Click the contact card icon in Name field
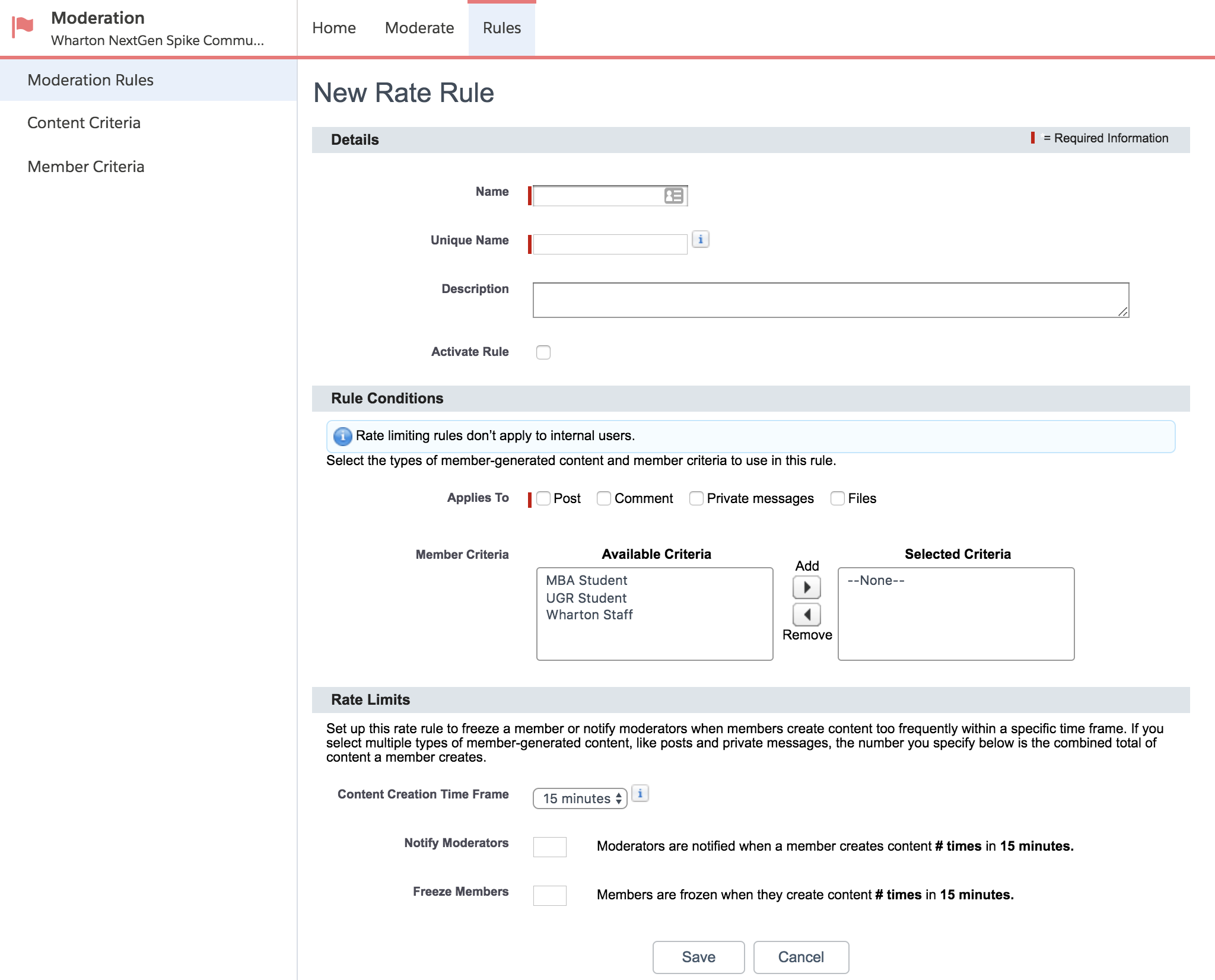The width and height of the screenshot is (1215, 980). [674, 196]
